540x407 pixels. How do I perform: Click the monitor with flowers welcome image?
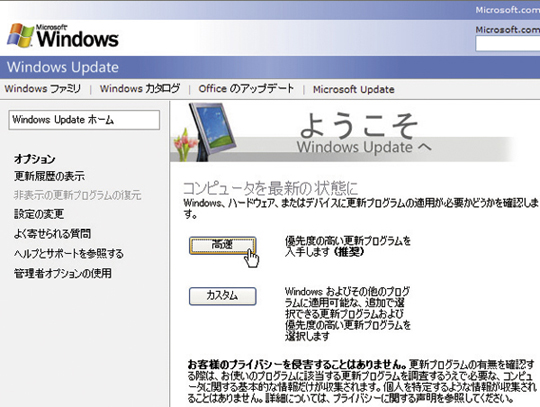pos(205,132)
